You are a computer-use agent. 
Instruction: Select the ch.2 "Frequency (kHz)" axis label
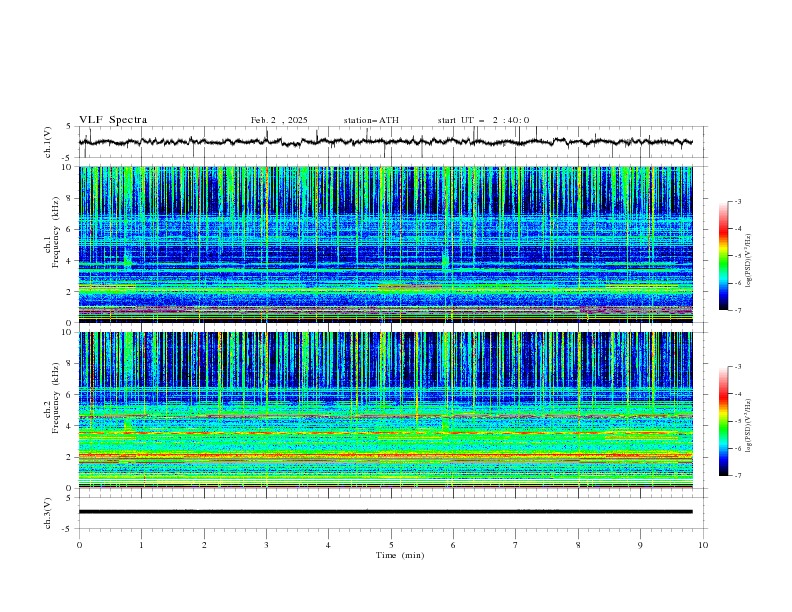(56, 398)
